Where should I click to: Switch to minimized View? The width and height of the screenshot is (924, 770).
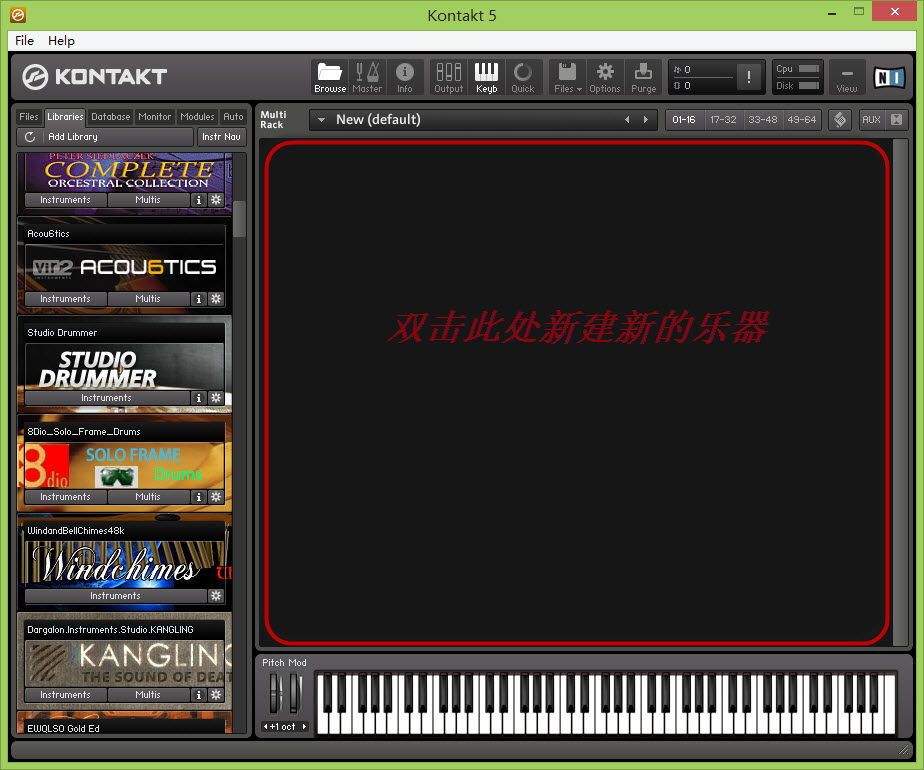coord(847,77)
